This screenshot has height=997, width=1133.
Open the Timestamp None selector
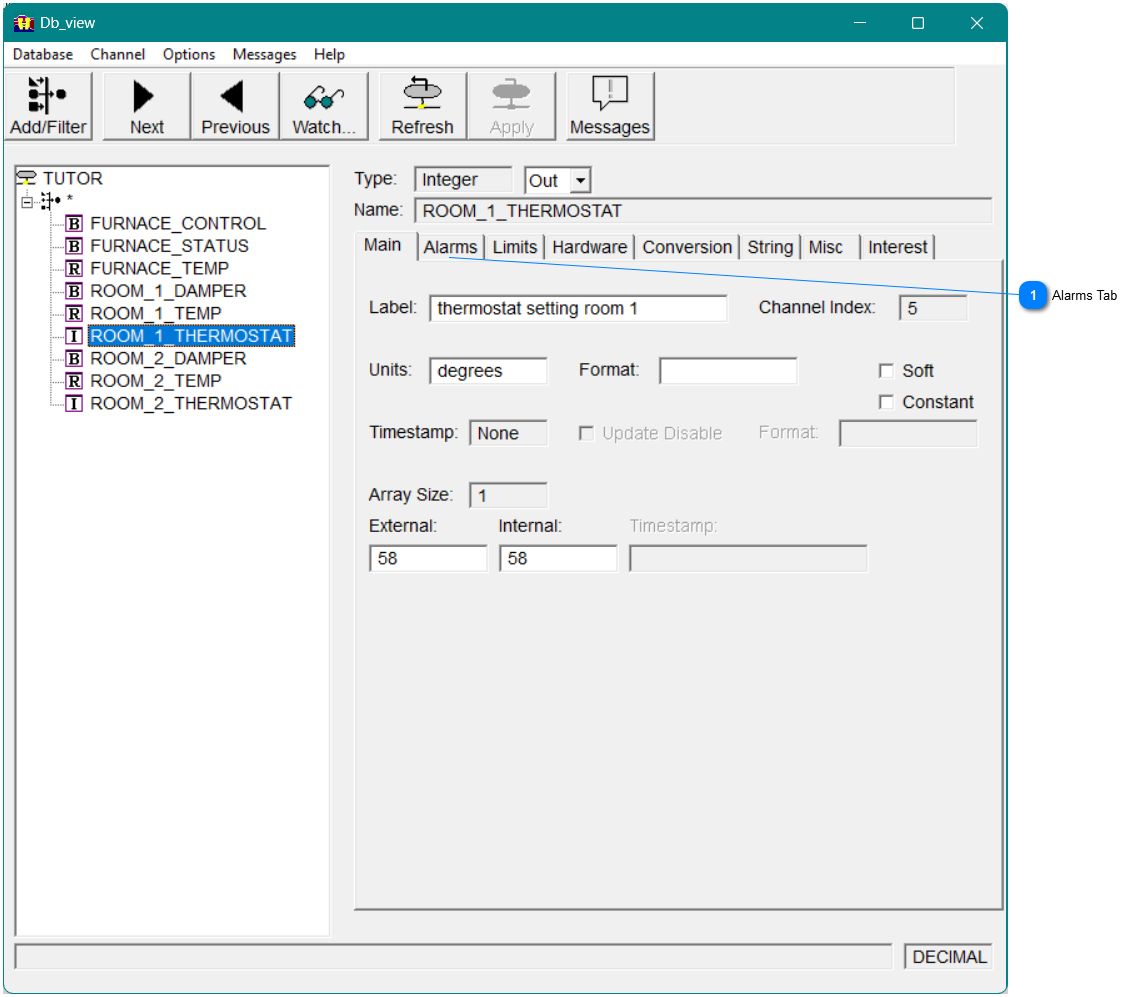tap(507, 432)
